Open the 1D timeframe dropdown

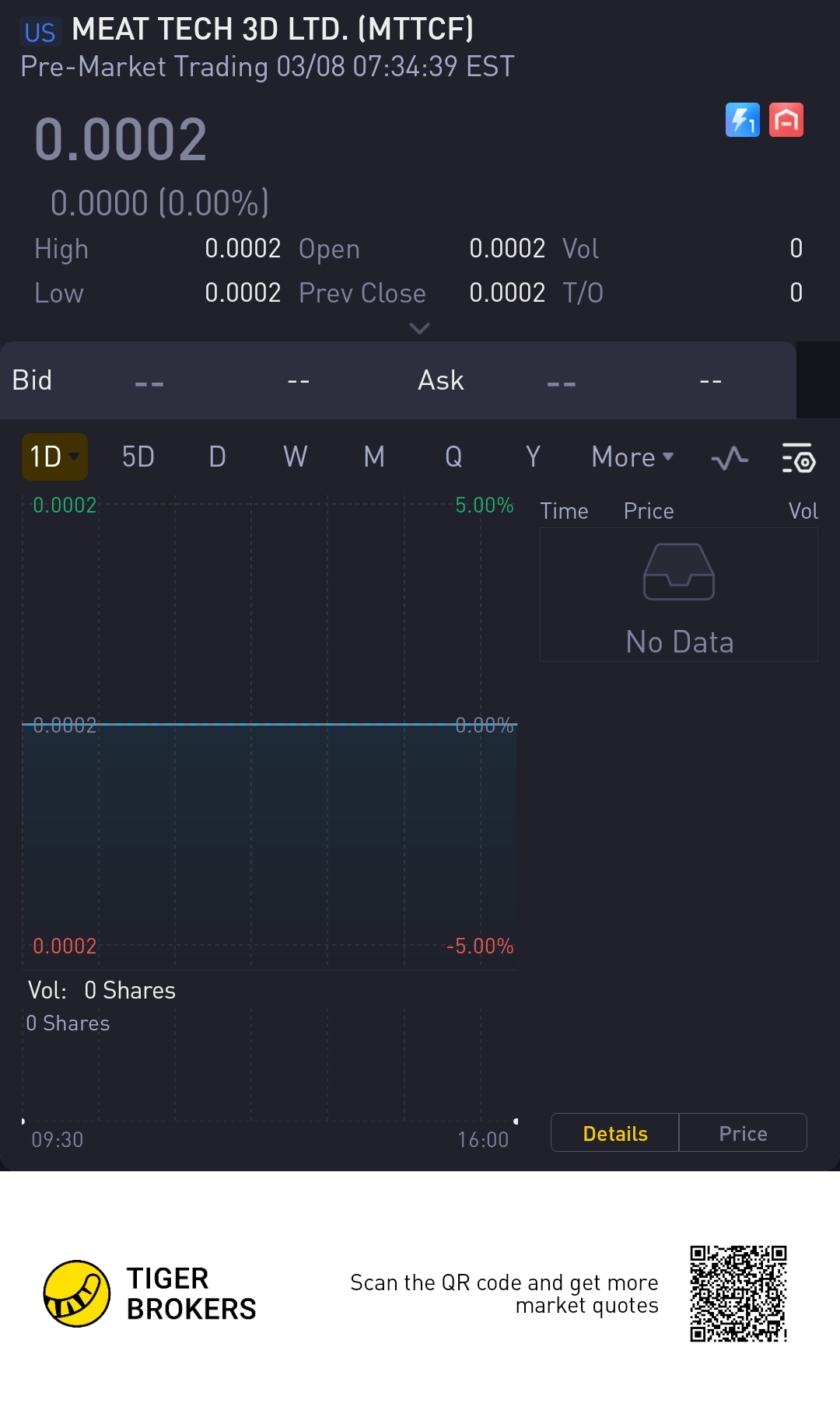pyautogui.click(x=54, y=457)
